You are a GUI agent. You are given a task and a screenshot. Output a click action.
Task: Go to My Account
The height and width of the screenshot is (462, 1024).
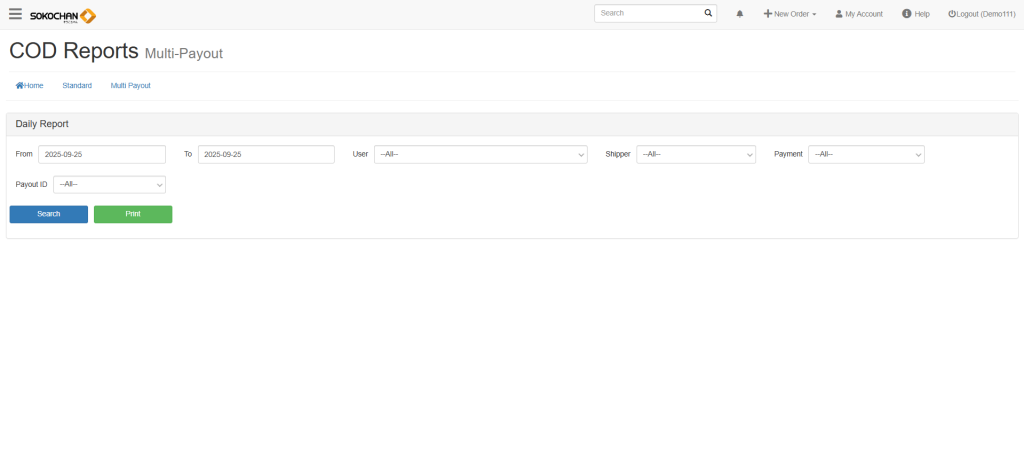click(x=859, y=14)
